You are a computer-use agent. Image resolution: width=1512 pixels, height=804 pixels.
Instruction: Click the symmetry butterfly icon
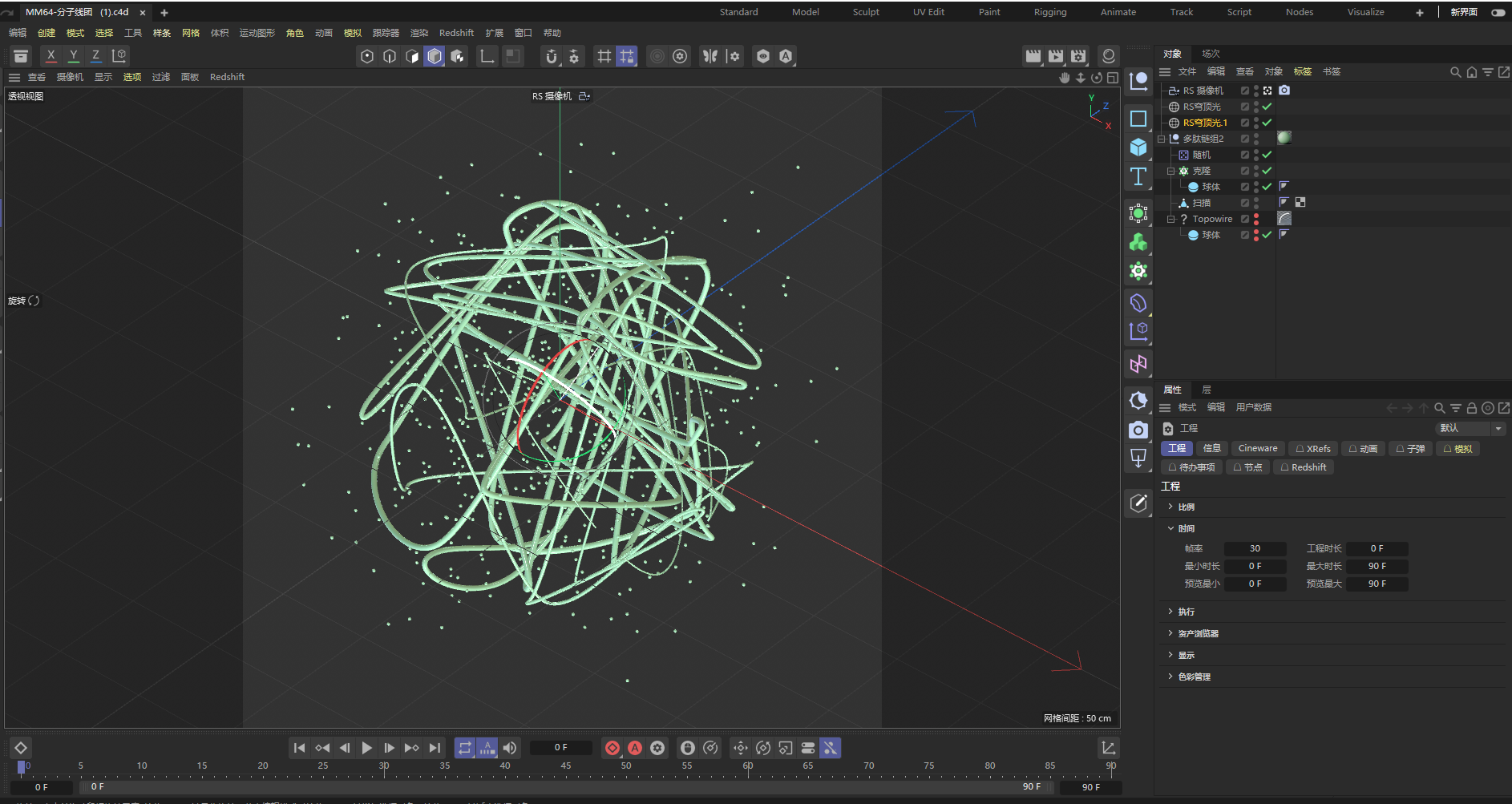[x=710, y=56]
